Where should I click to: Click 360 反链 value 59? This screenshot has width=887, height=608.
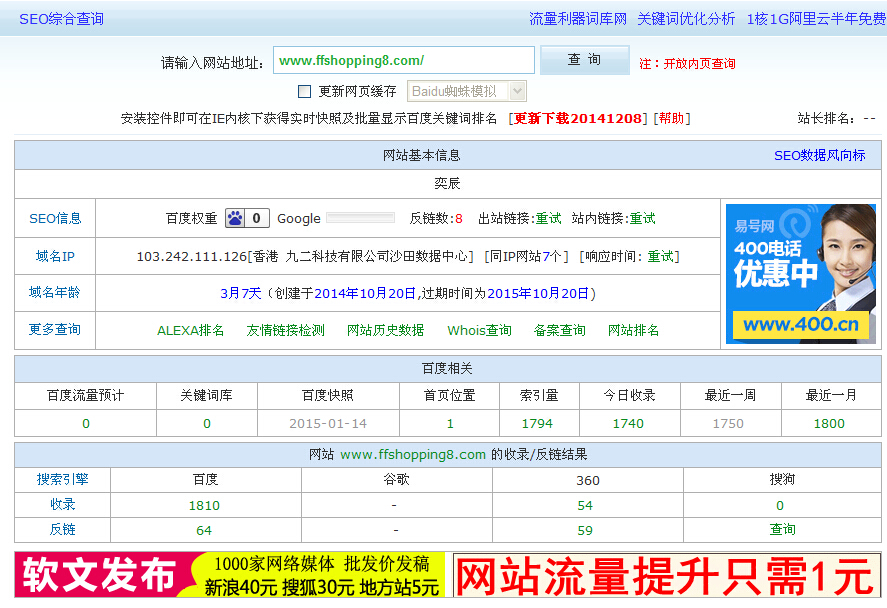click(x=585, y=531)
